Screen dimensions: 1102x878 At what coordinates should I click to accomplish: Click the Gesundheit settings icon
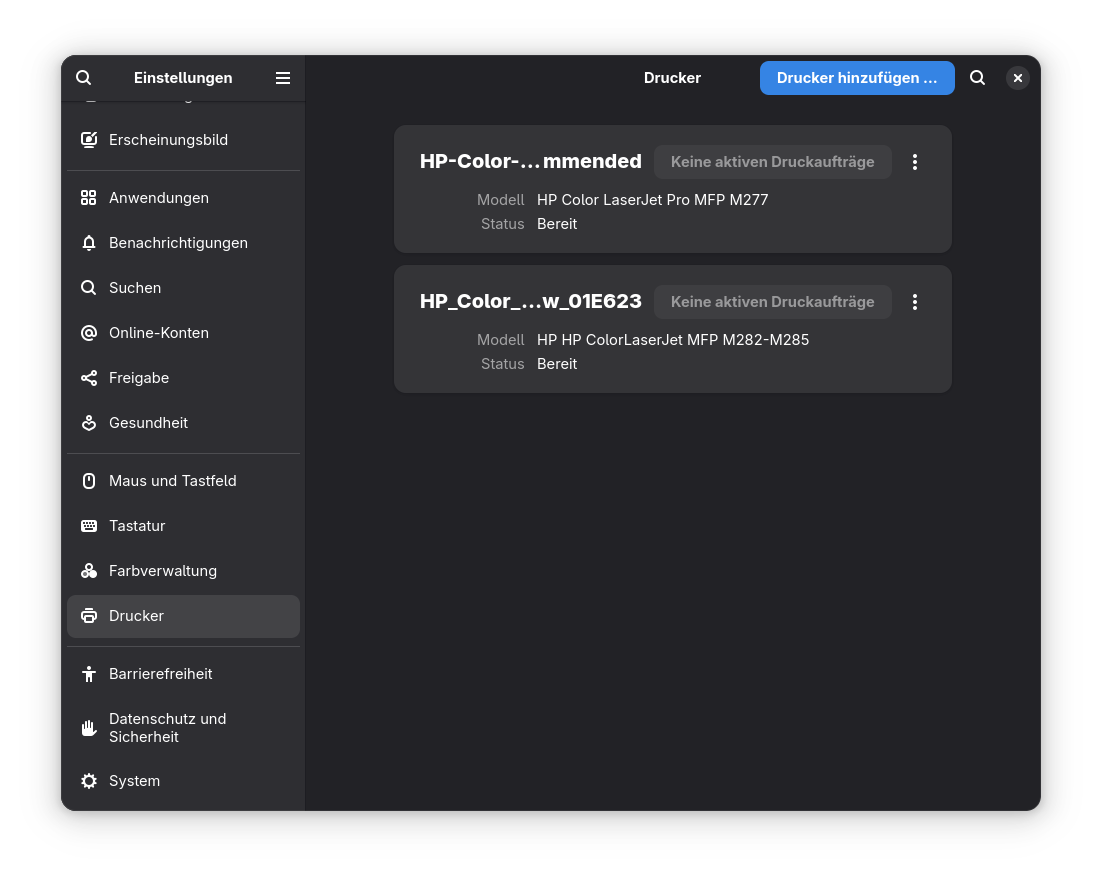click(x=89, y=422)
